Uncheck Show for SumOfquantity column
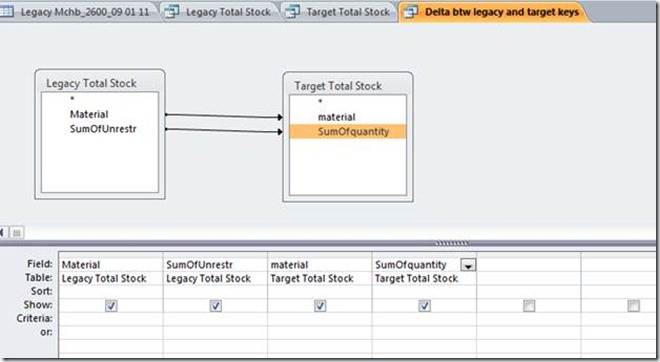660x362 pixels. (x=424, y=306)
